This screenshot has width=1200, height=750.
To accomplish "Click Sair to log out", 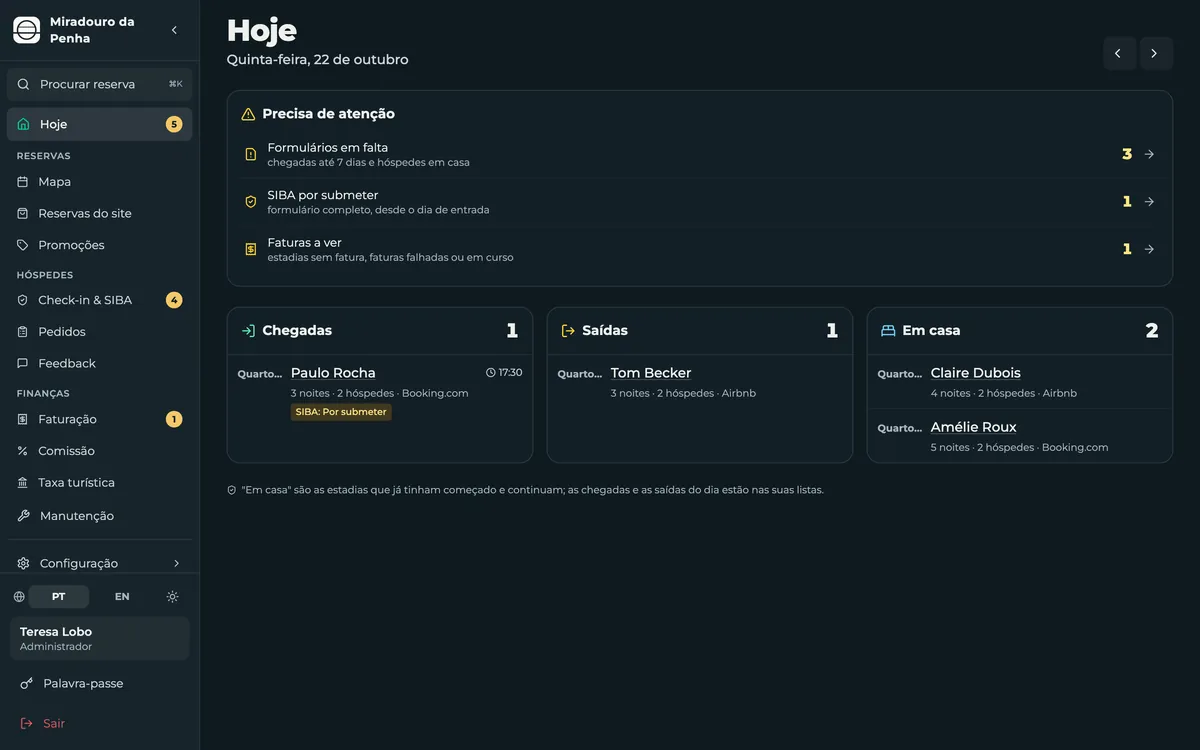I will (x=100, y=723).
